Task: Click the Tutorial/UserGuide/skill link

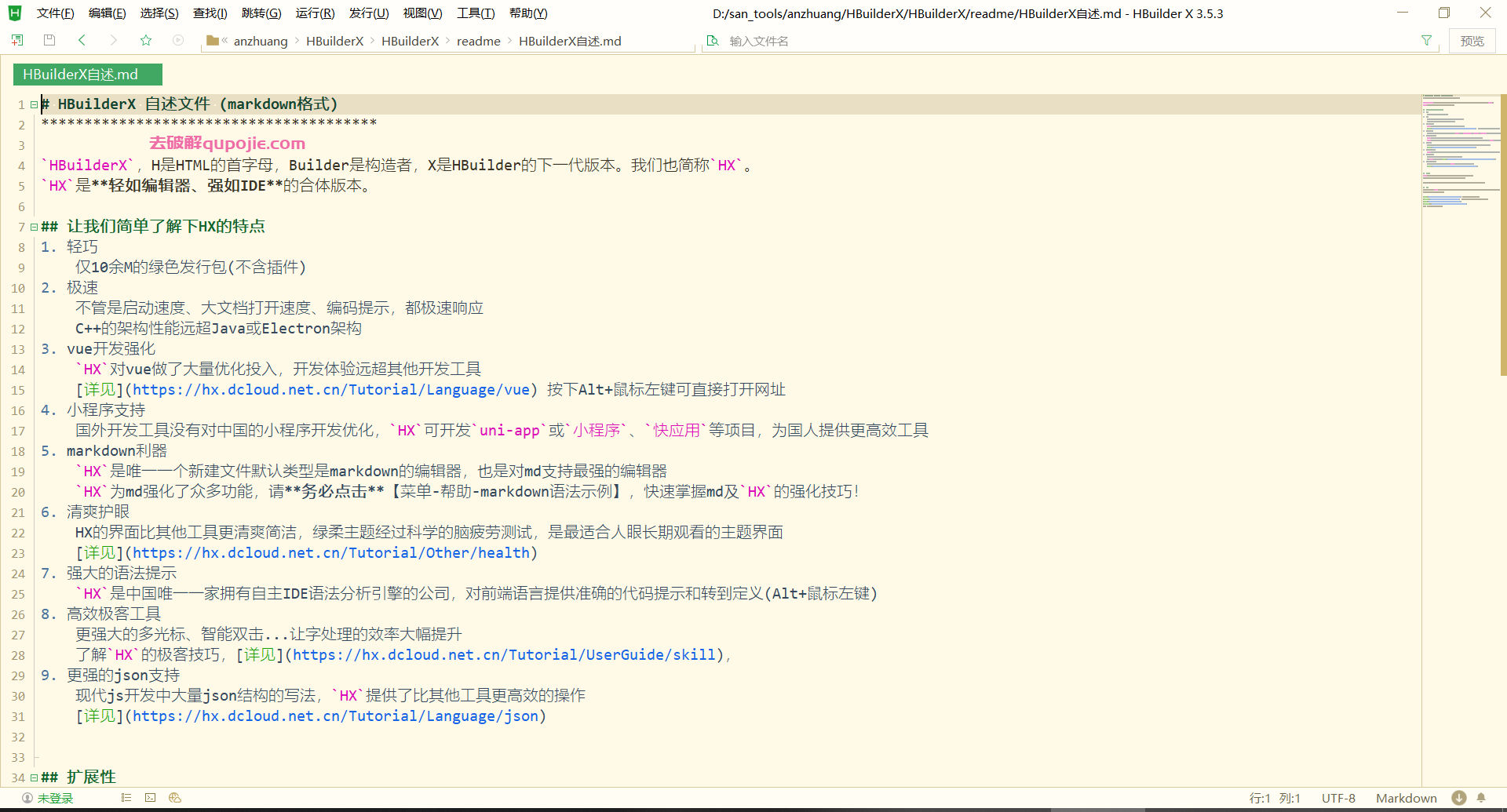Action: [504, 655]
